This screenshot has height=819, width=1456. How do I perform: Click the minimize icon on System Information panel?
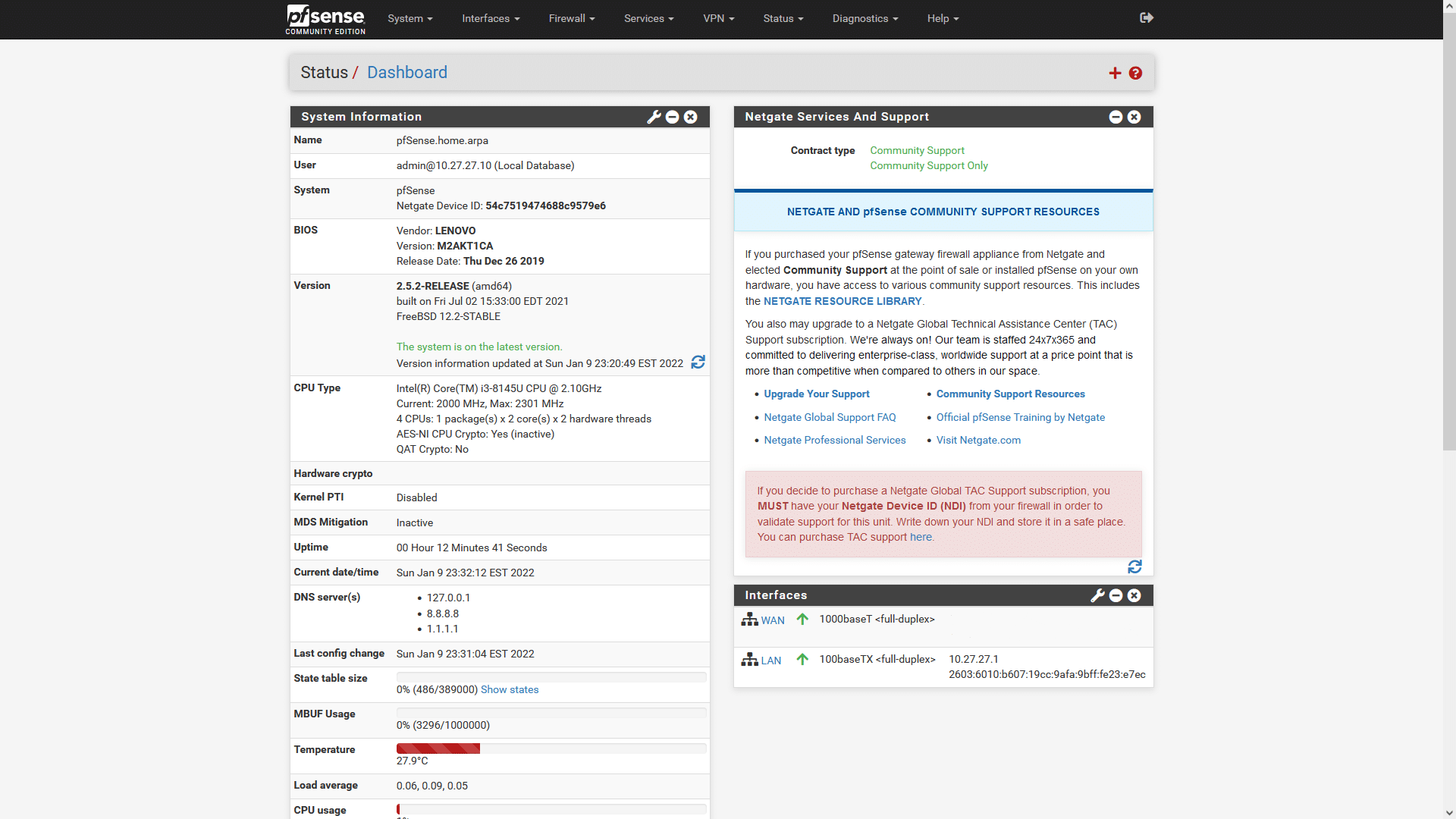pyautogui.click(x=672, y=117)
